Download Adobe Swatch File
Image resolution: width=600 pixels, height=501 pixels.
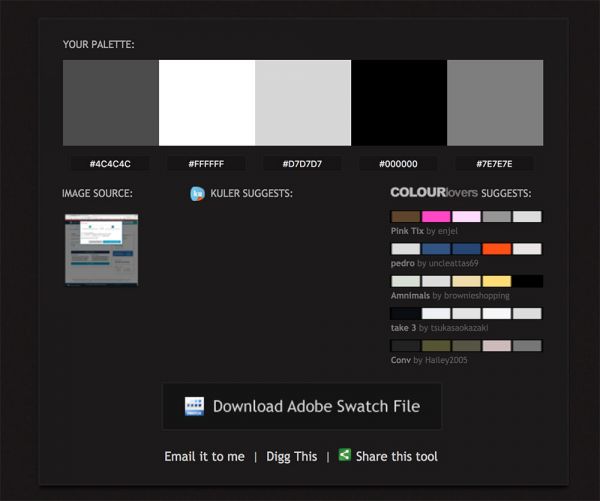(x=302, y=406)
